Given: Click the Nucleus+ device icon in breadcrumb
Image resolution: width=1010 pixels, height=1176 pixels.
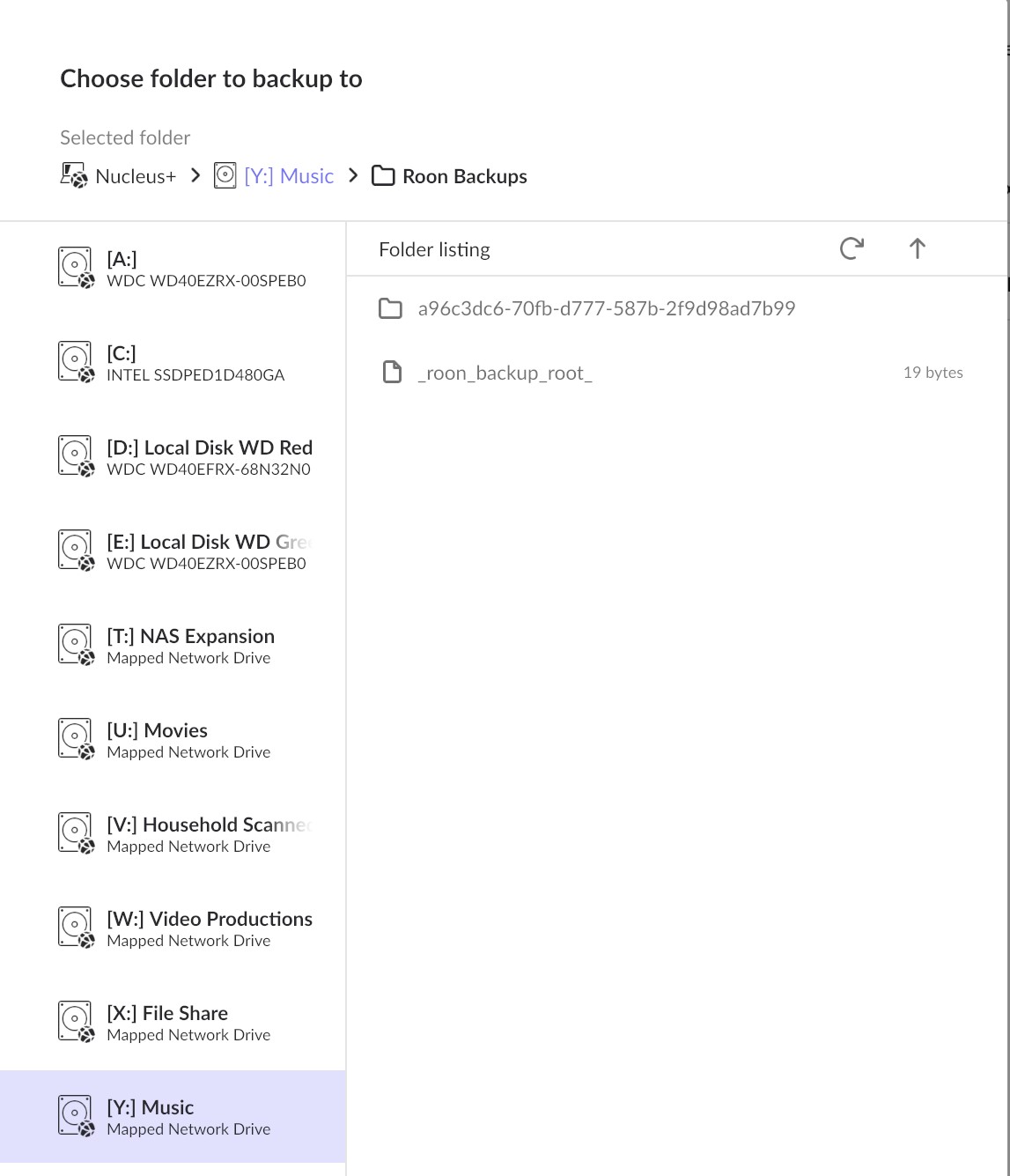Looking at the screenshot, I should pyautogui.click(x=74, y=176).
